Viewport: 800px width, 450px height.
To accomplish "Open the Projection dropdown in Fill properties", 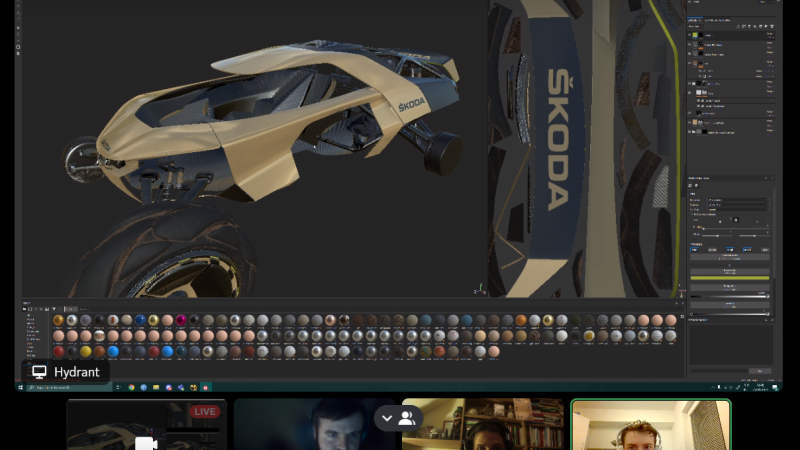I will pos(738,199).
